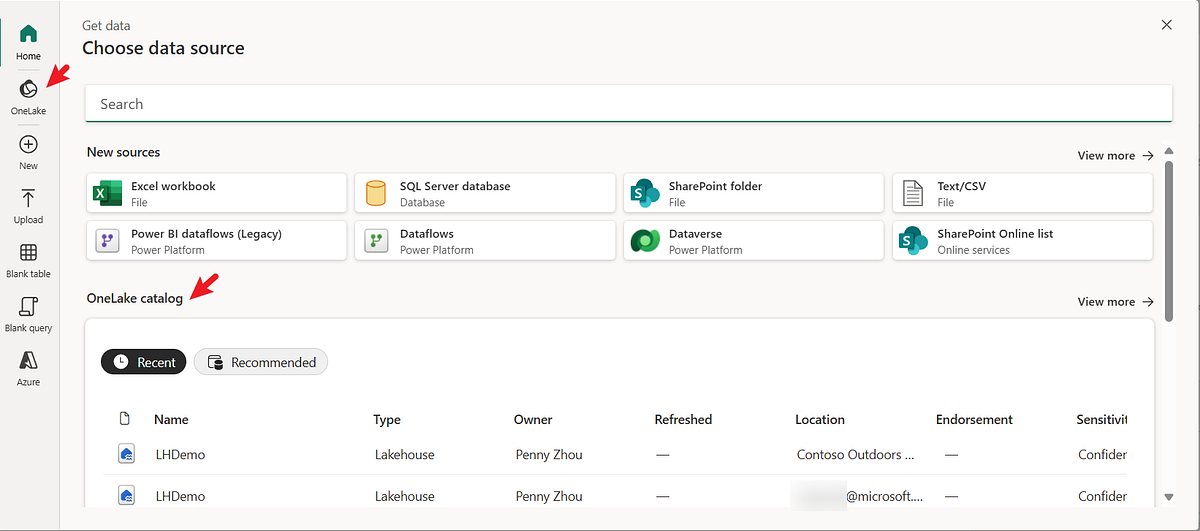The image size is (1200, 531).
Task: Choose the SharePoint folder source
Action: tap(754, 193)
